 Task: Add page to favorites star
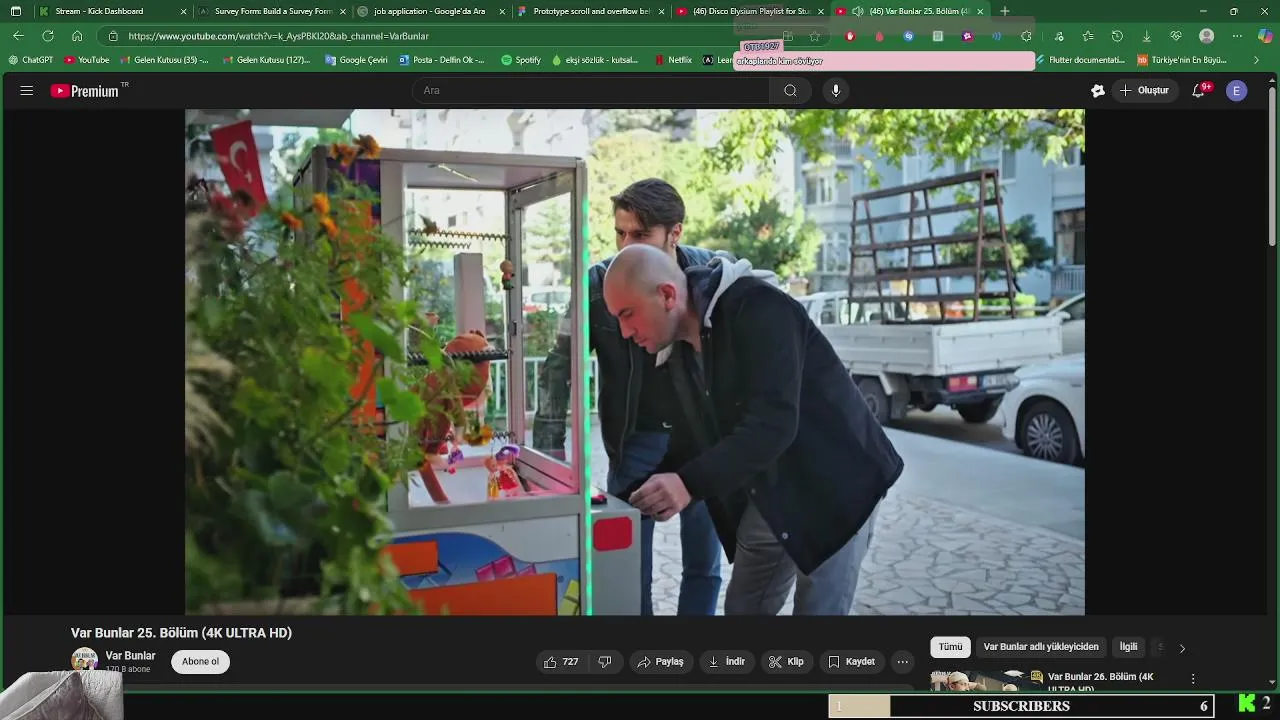click(815, 36)
